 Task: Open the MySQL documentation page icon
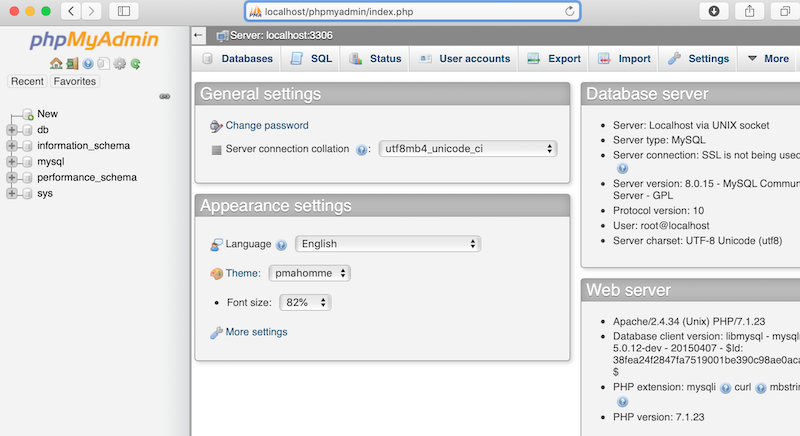[x=104, y=64]
